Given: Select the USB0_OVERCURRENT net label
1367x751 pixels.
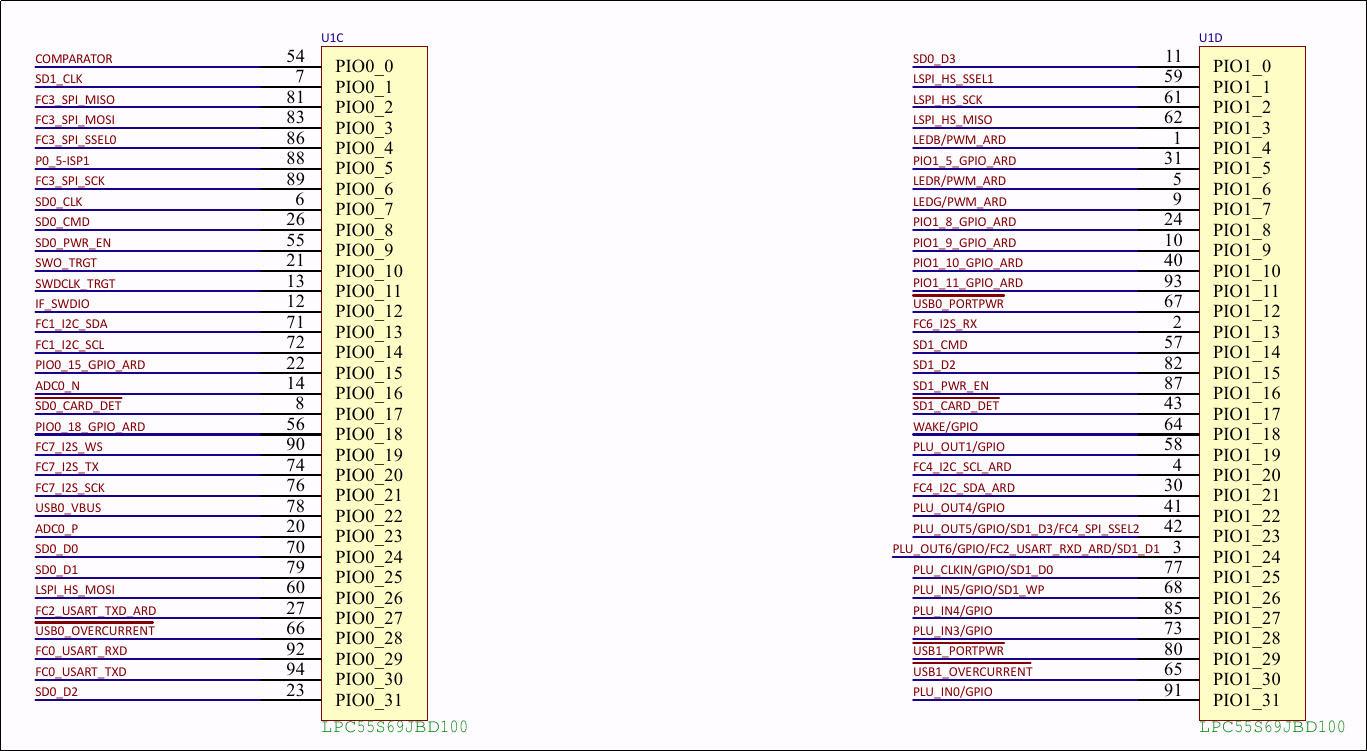Looking at the screenshot, I should [x=95, y=631].
